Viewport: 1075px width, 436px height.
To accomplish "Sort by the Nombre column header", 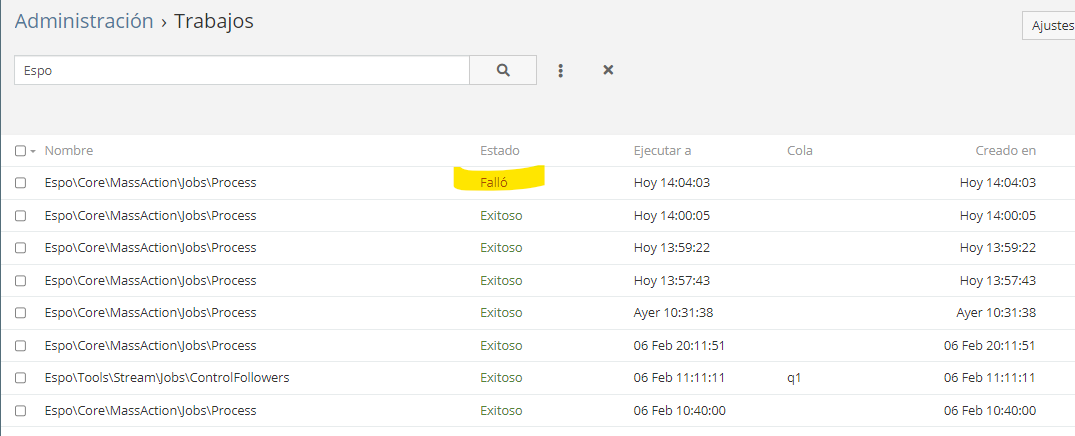I will click(x=69, y=151).
